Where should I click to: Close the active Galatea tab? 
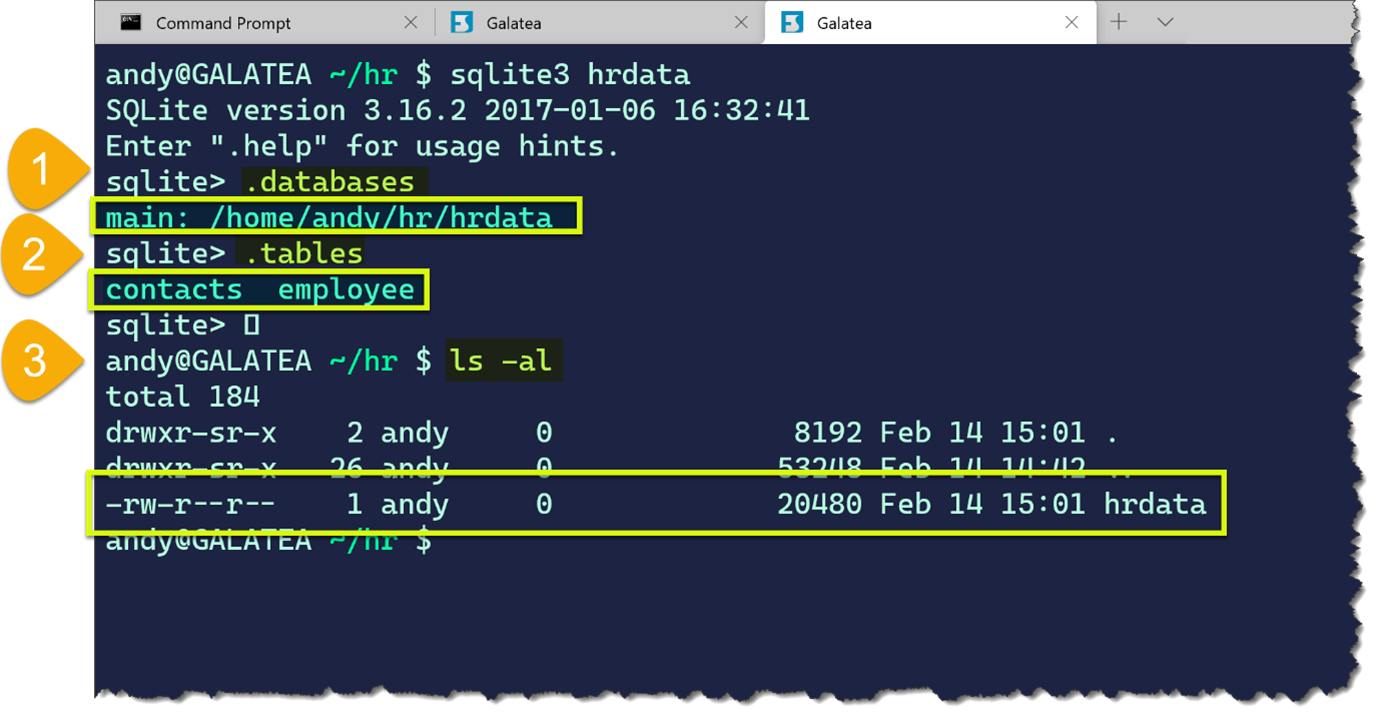[1071, 23]
